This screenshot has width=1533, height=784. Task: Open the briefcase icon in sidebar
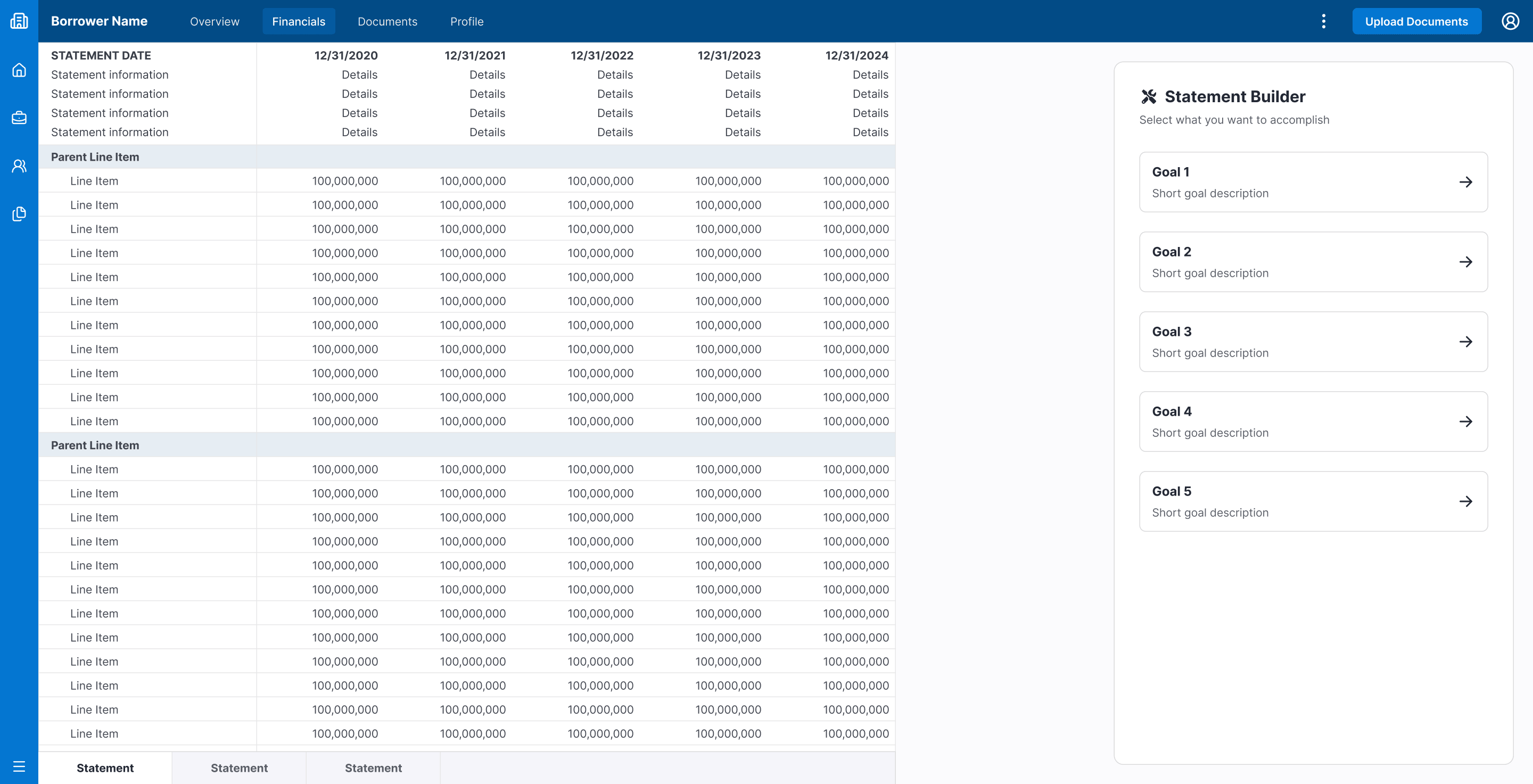pyautogui.click(x=19, y=118)
